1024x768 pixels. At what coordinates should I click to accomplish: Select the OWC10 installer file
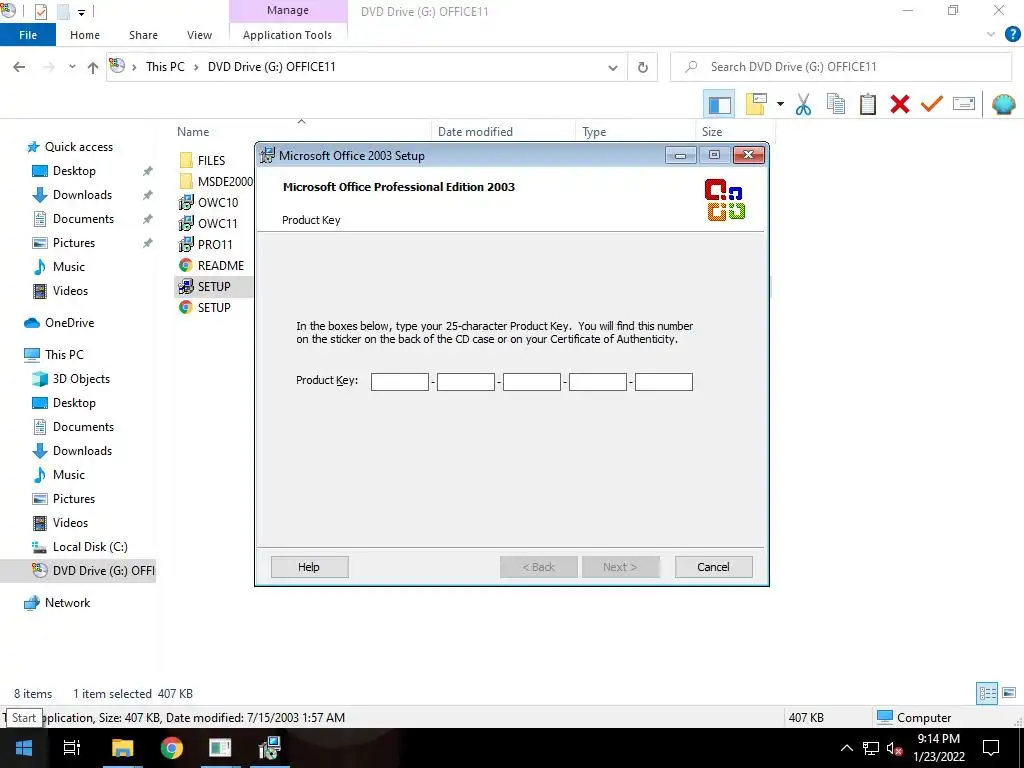(x=209, y=202)
